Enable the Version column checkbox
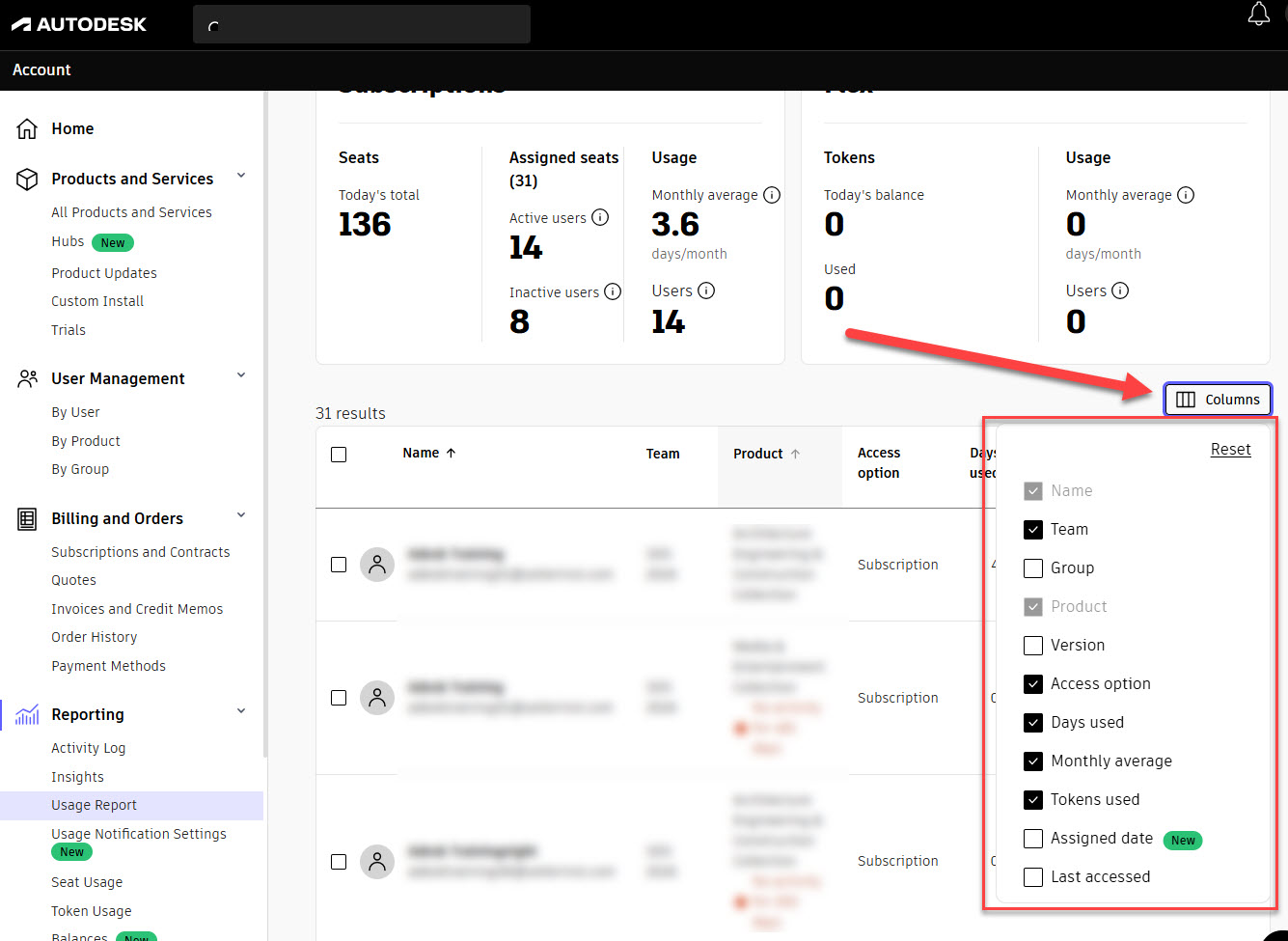 pos(1033,646)
